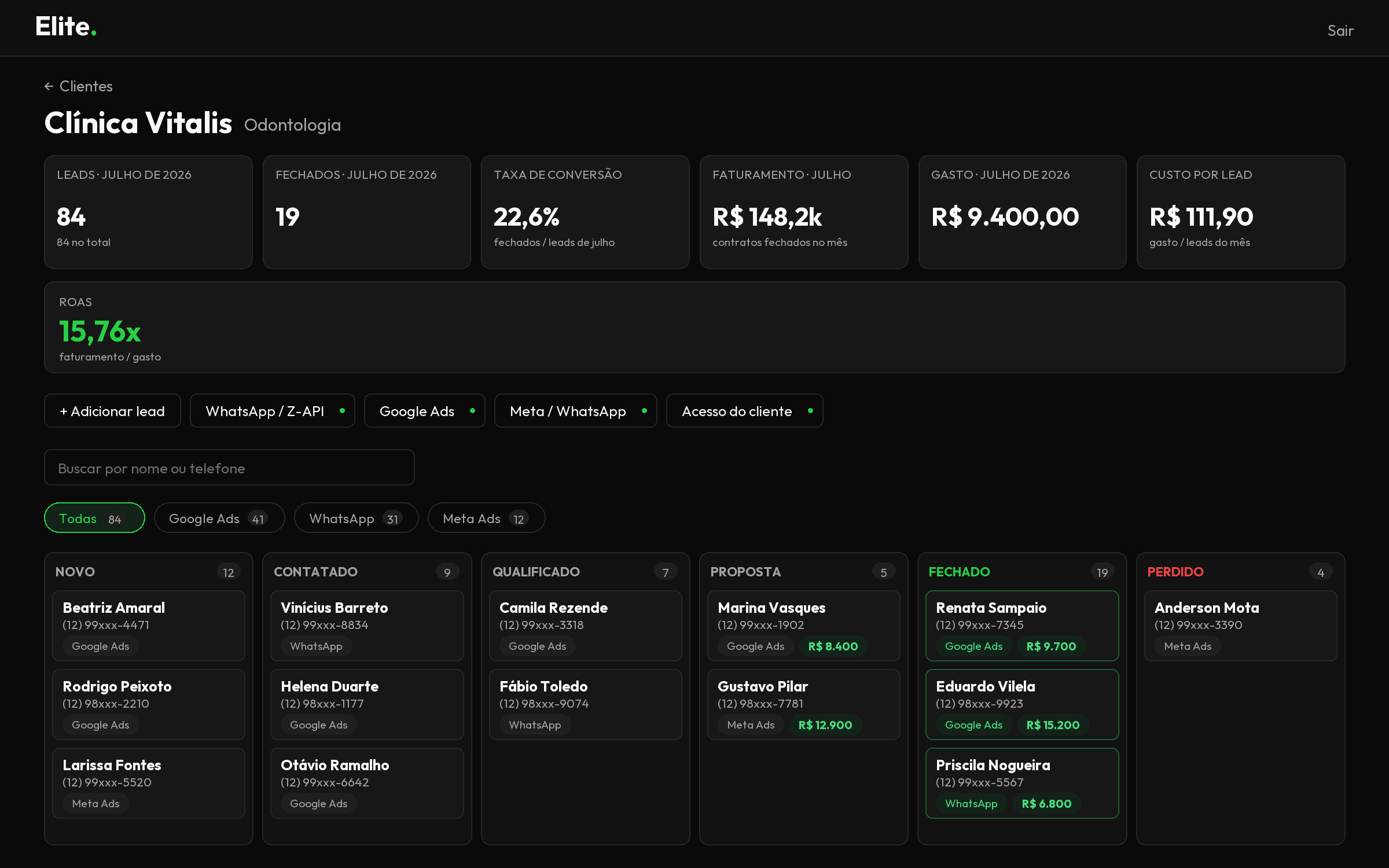Image resolution: width=1389 pixels, height=868 pixels.
Task: Filter leads by WhatsApp
Action: click(356, 518)
